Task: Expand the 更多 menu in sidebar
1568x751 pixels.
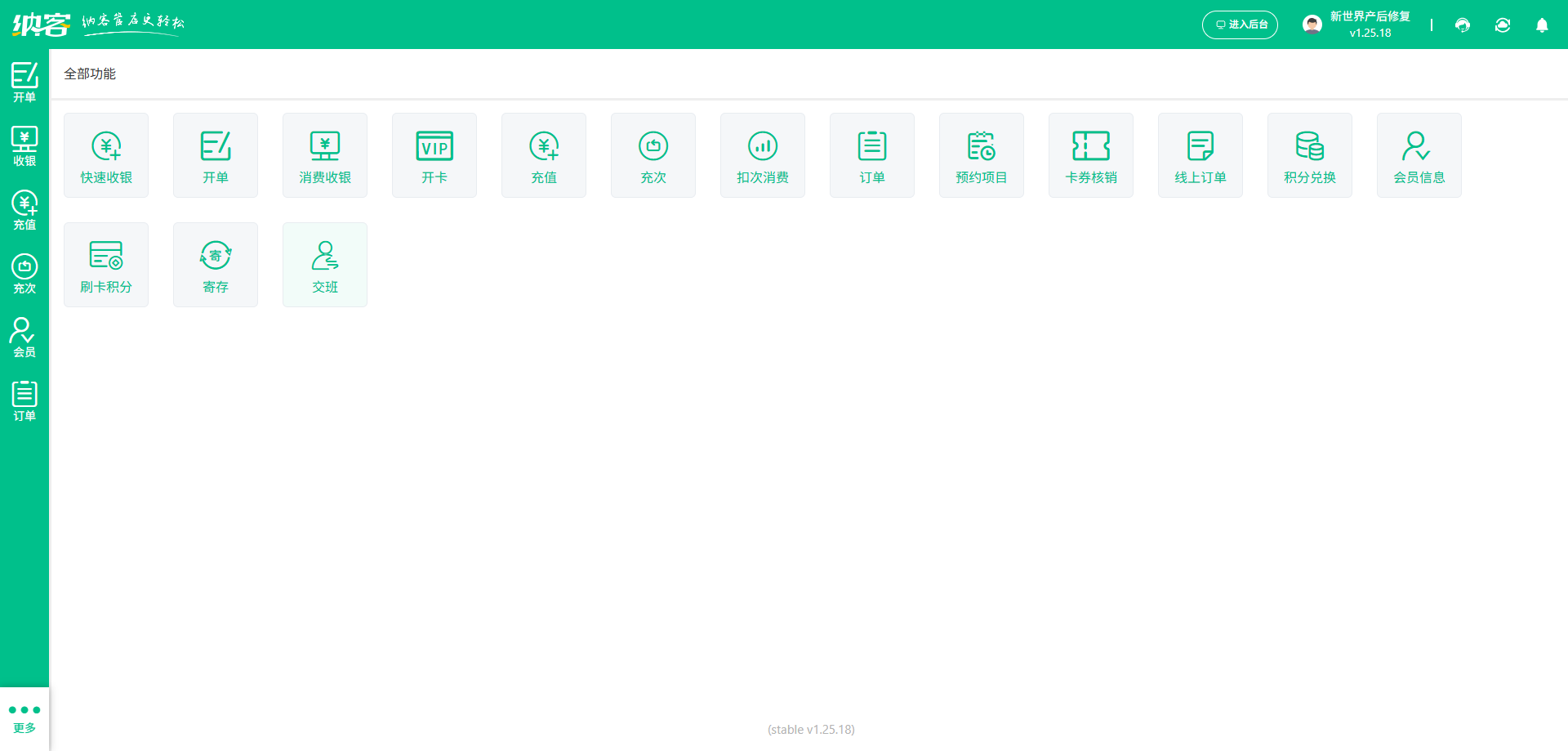Action: tap(24, 717)
